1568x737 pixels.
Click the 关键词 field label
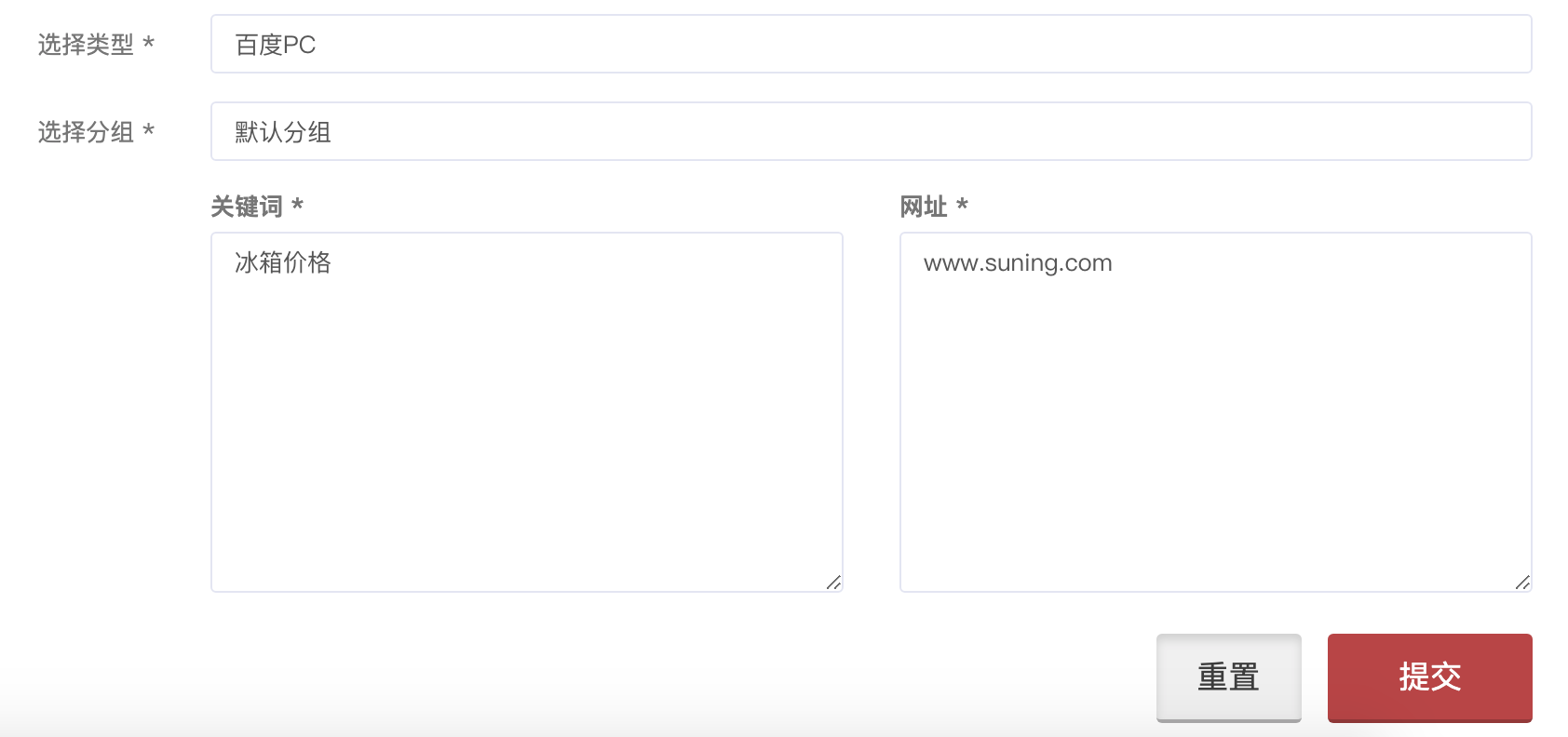coord(257,206)
